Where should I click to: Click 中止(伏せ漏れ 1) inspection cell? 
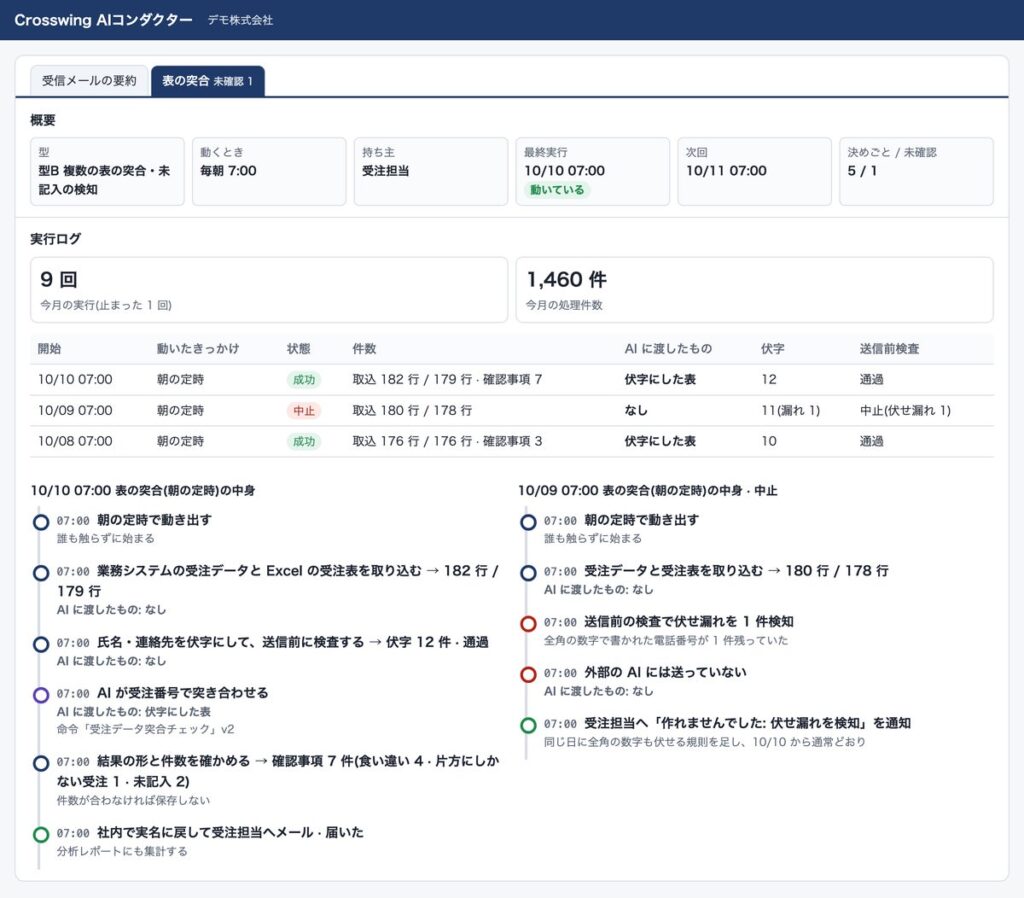[x=905, y=411]
